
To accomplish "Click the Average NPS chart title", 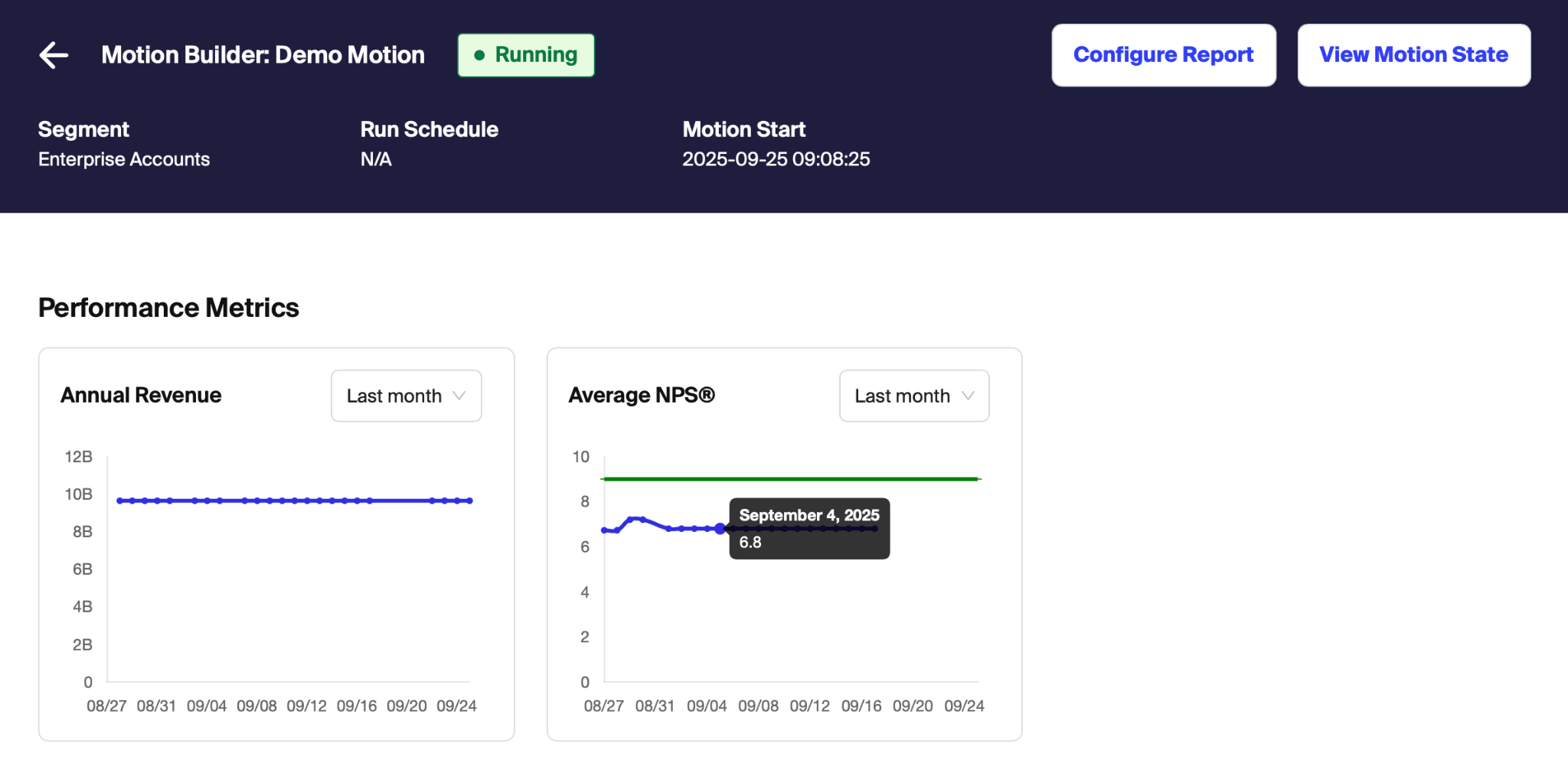I will (642, 395).
